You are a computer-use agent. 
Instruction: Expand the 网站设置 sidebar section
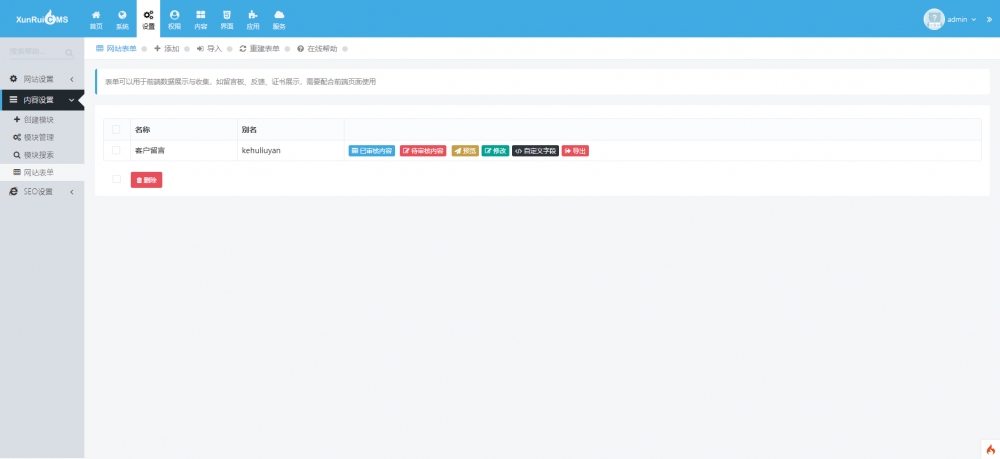point(42,79)
